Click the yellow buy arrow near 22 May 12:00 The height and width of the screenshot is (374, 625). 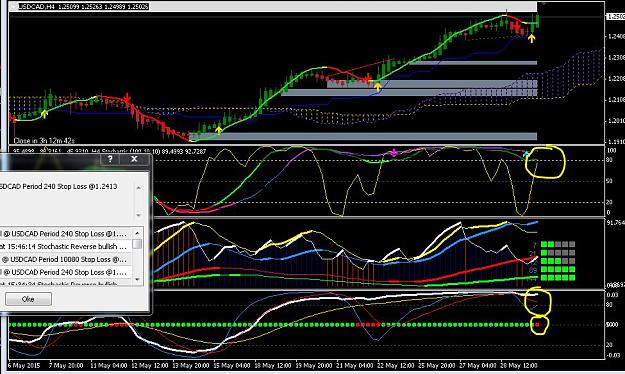click(377, 87)
